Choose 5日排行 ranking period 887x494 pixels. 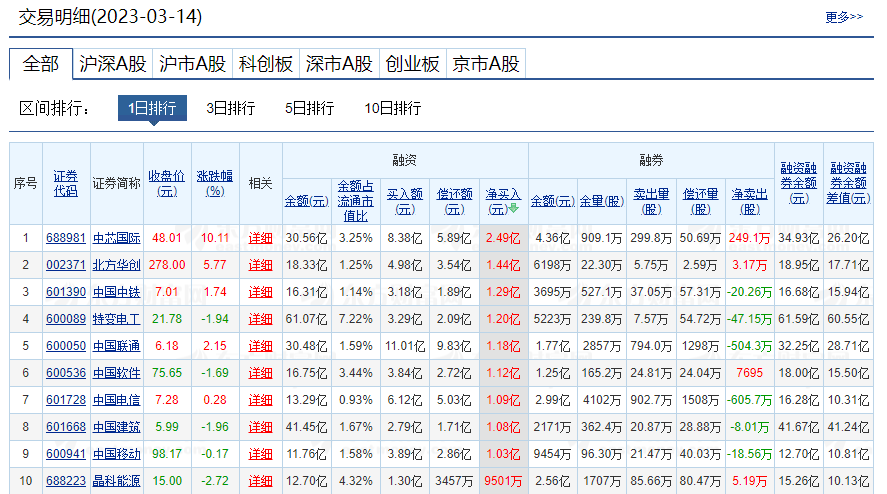click(309, 108)
